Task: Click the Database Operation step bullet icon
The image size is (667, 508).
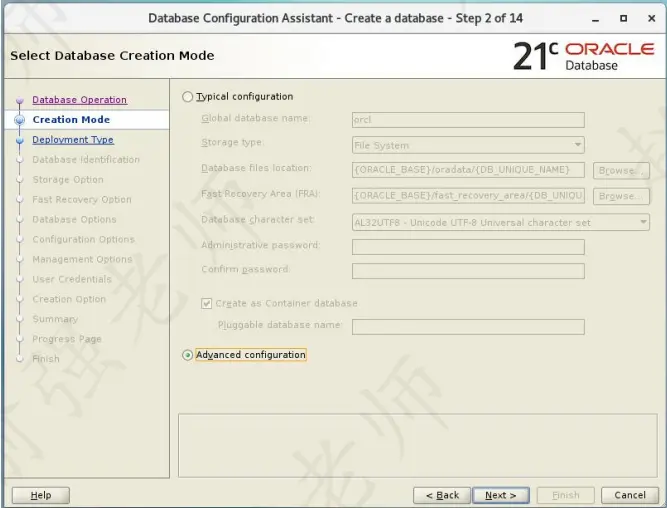Action: (20, 100)
